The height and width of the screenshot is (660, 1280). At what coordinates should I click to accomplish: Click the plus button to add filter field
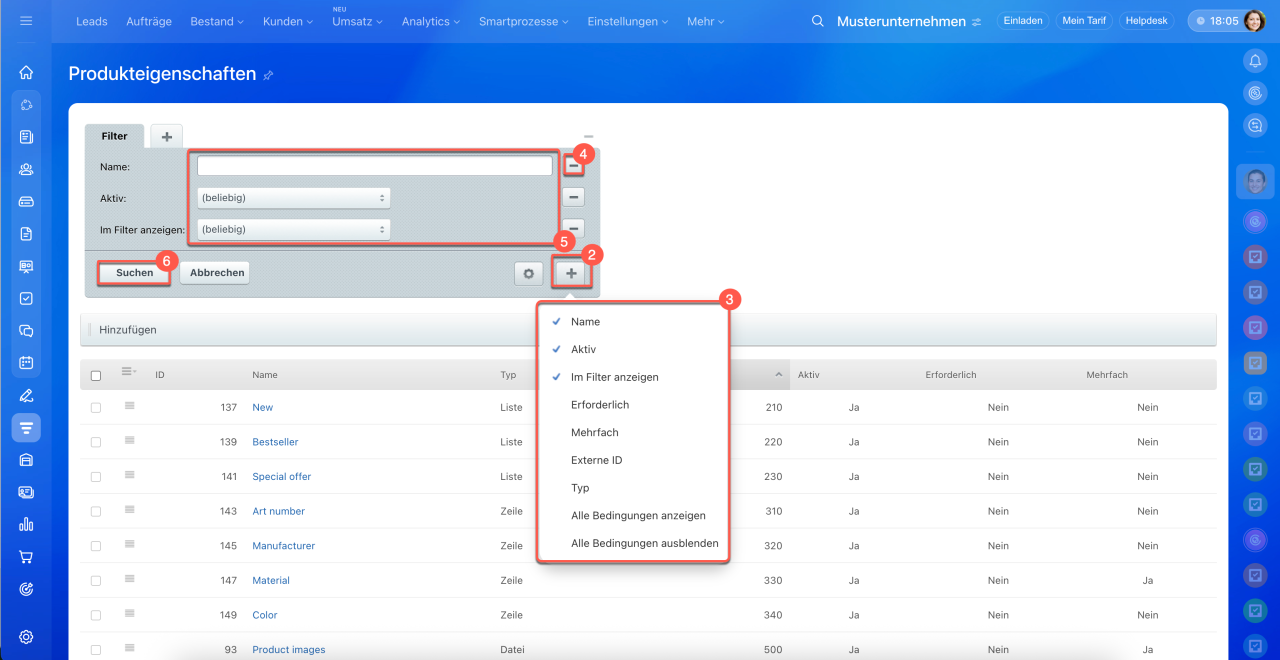pyautogui.click(x=571, y=273)
